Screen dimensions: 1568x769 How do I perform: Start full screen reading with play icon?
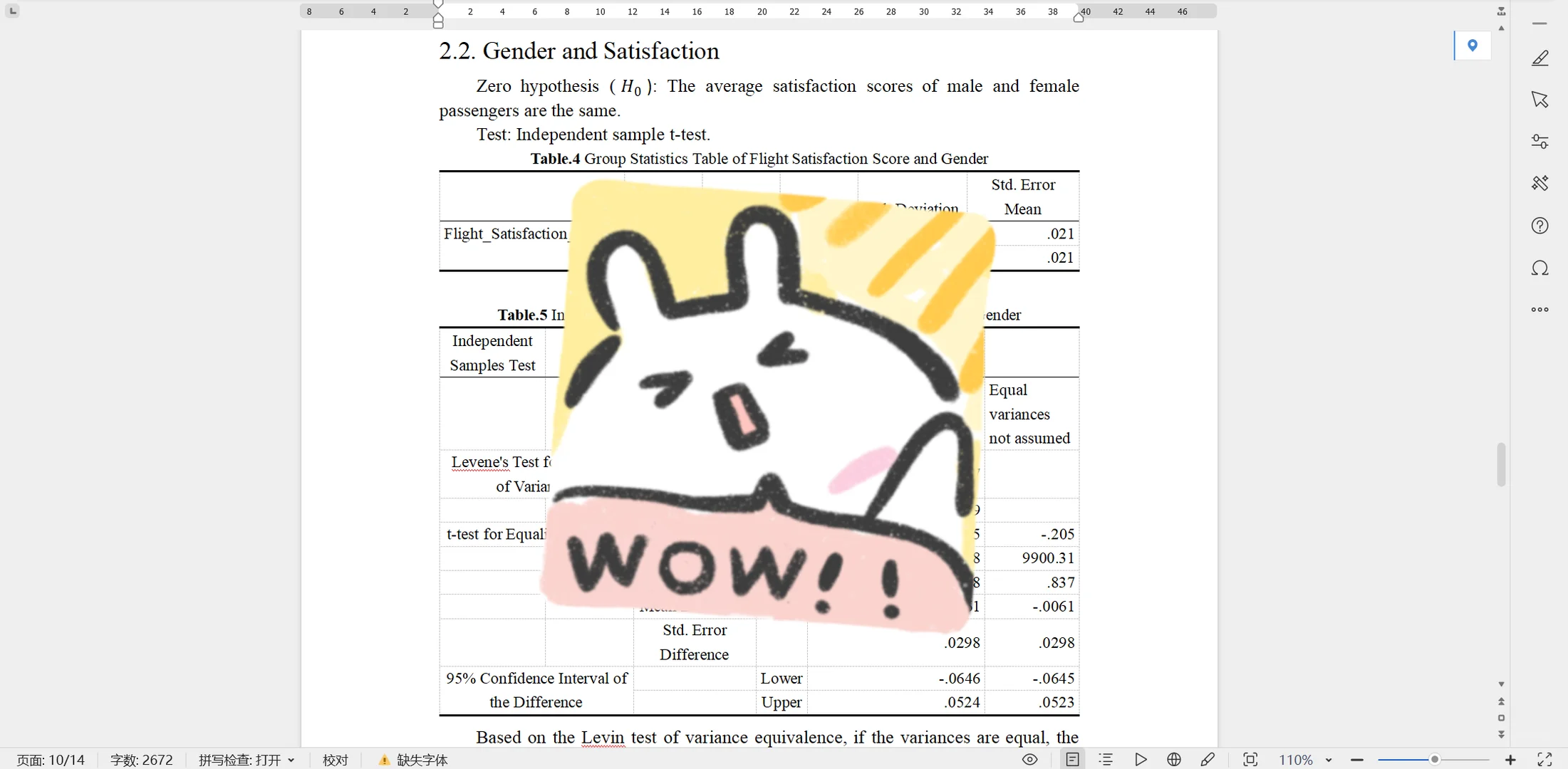[1141, 759]
